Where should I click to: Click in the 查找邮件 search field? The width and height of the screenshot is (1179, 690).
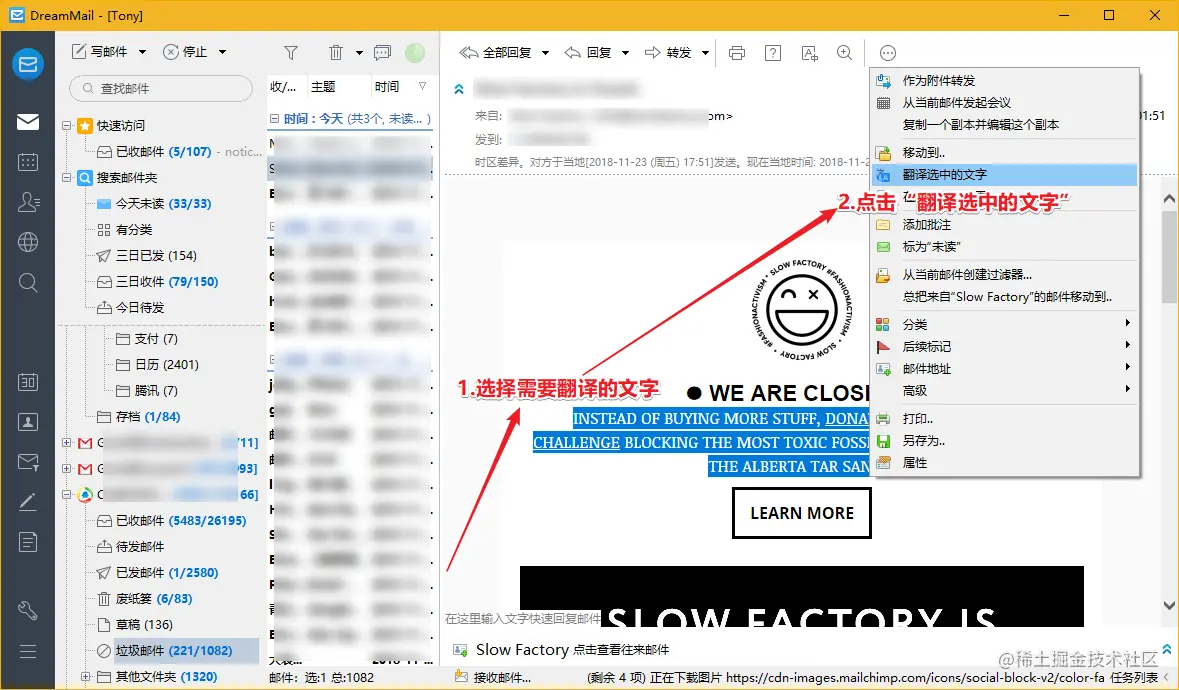point(161,88)
